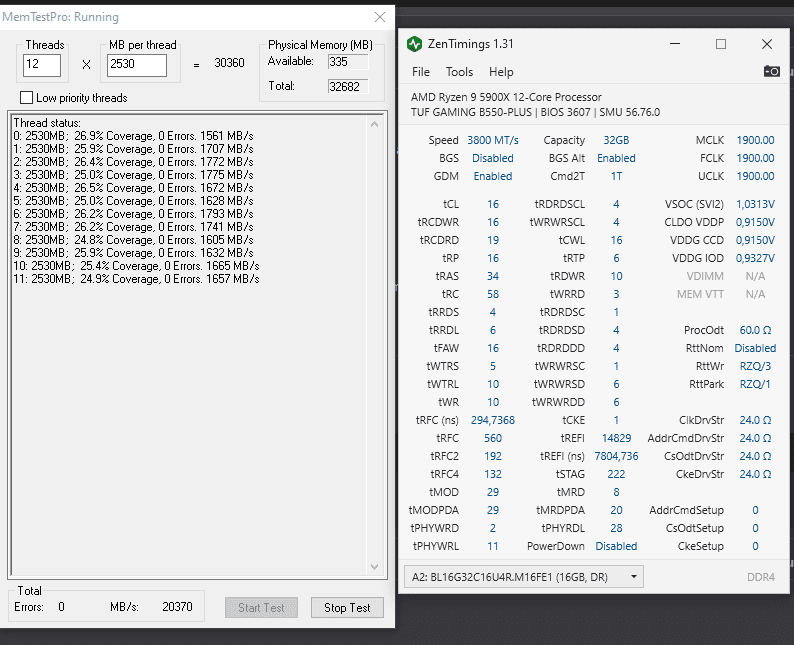Maximize the ZenTimings window
This screenshot has height=645, width=794.
720,44
